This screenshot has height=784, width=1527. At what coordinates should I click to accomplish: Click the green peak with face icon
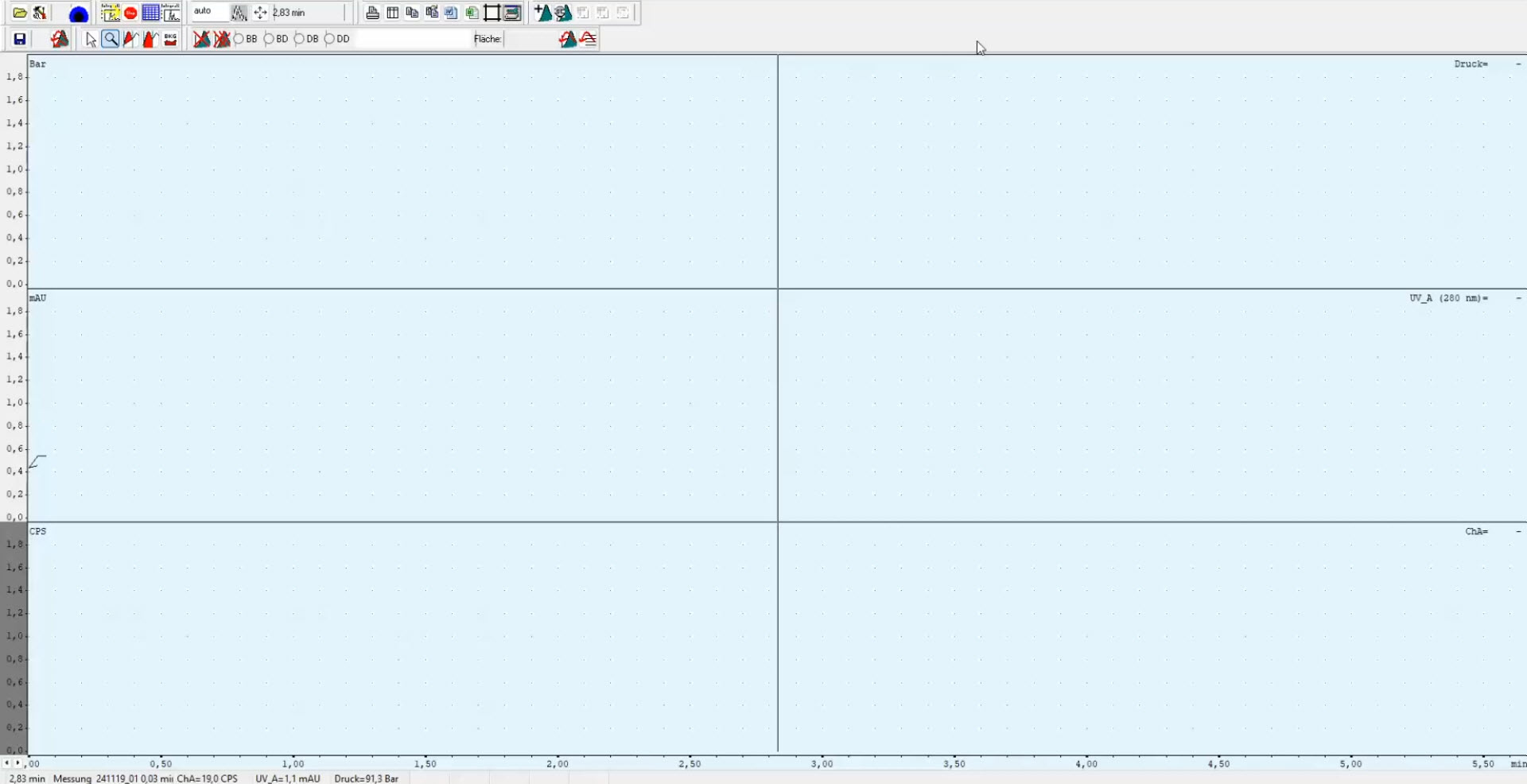pyautogui.click(x=563, y=13)
